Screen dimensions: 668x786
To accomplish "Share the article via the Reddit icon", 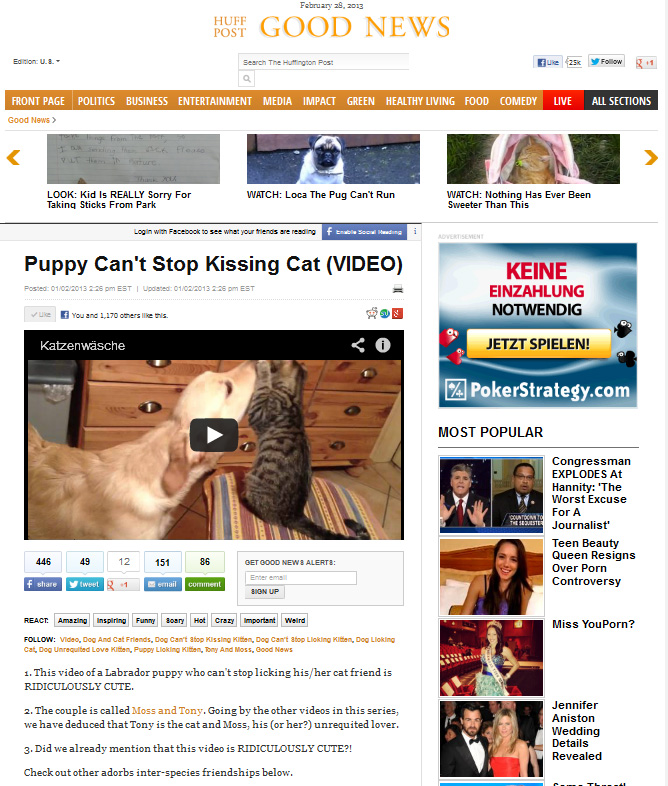I will coord(372,314).
